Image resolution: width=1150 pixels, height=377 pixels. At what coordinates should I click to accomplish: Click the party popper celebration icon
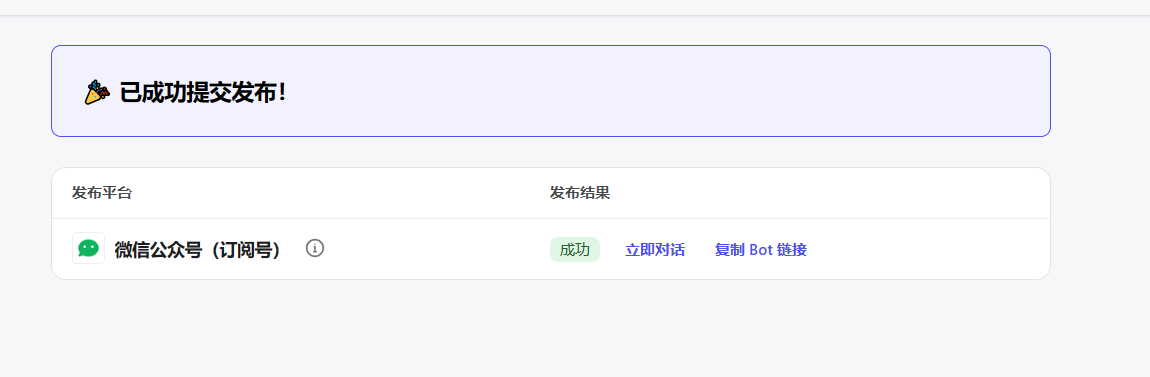click(97, 93)
